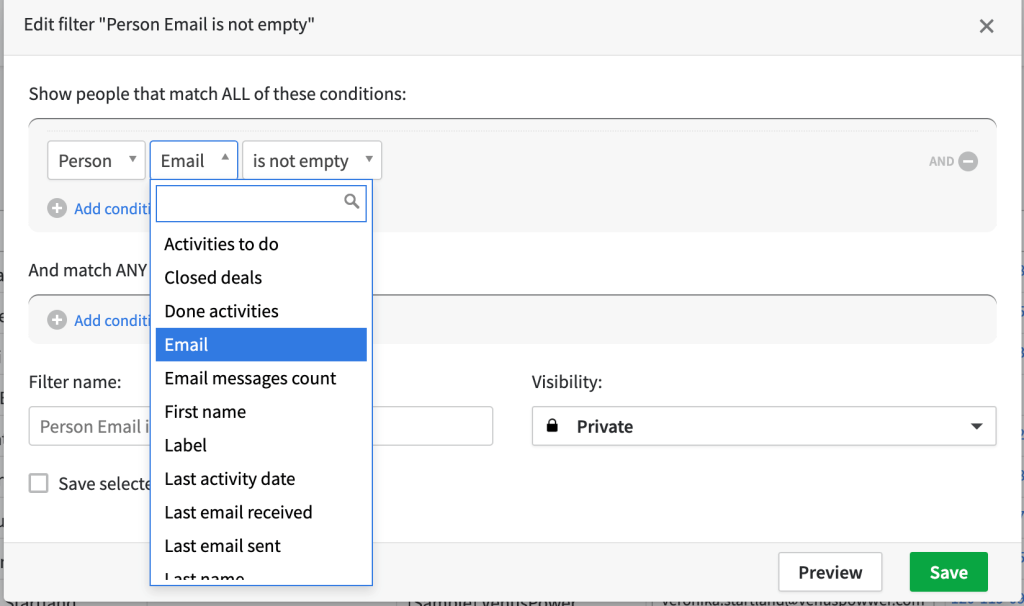Focus the field search box in dropdown
The width and height of the screenshot is (1024, 606).
pyautogui.click(x=261, y=204)
